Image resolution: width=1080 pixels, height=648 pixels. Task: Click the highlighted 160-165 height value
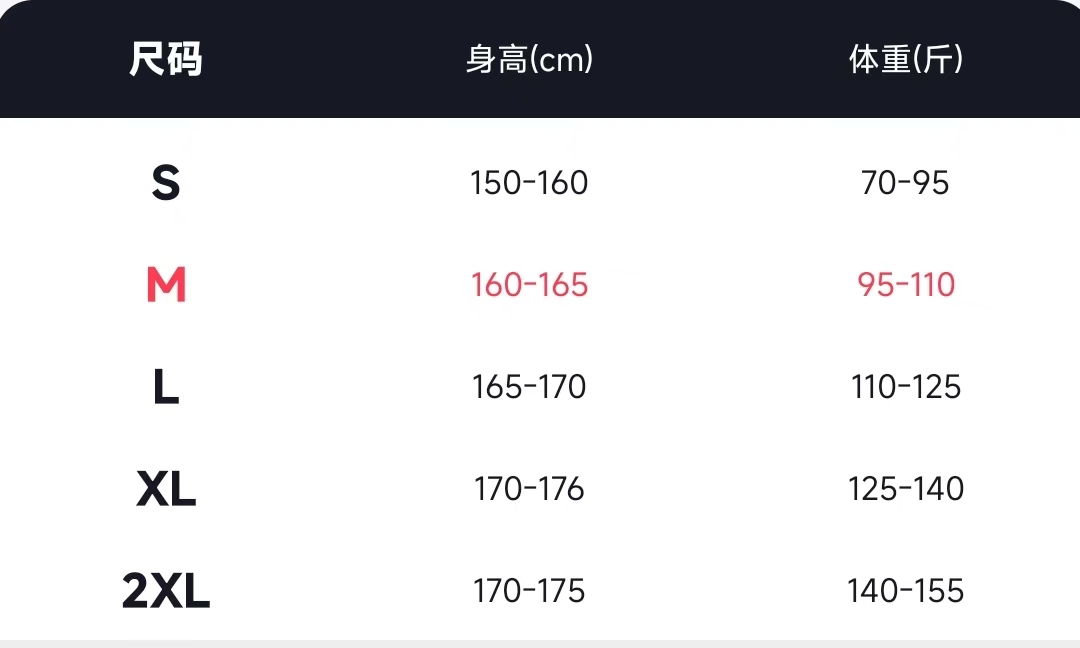530,286
